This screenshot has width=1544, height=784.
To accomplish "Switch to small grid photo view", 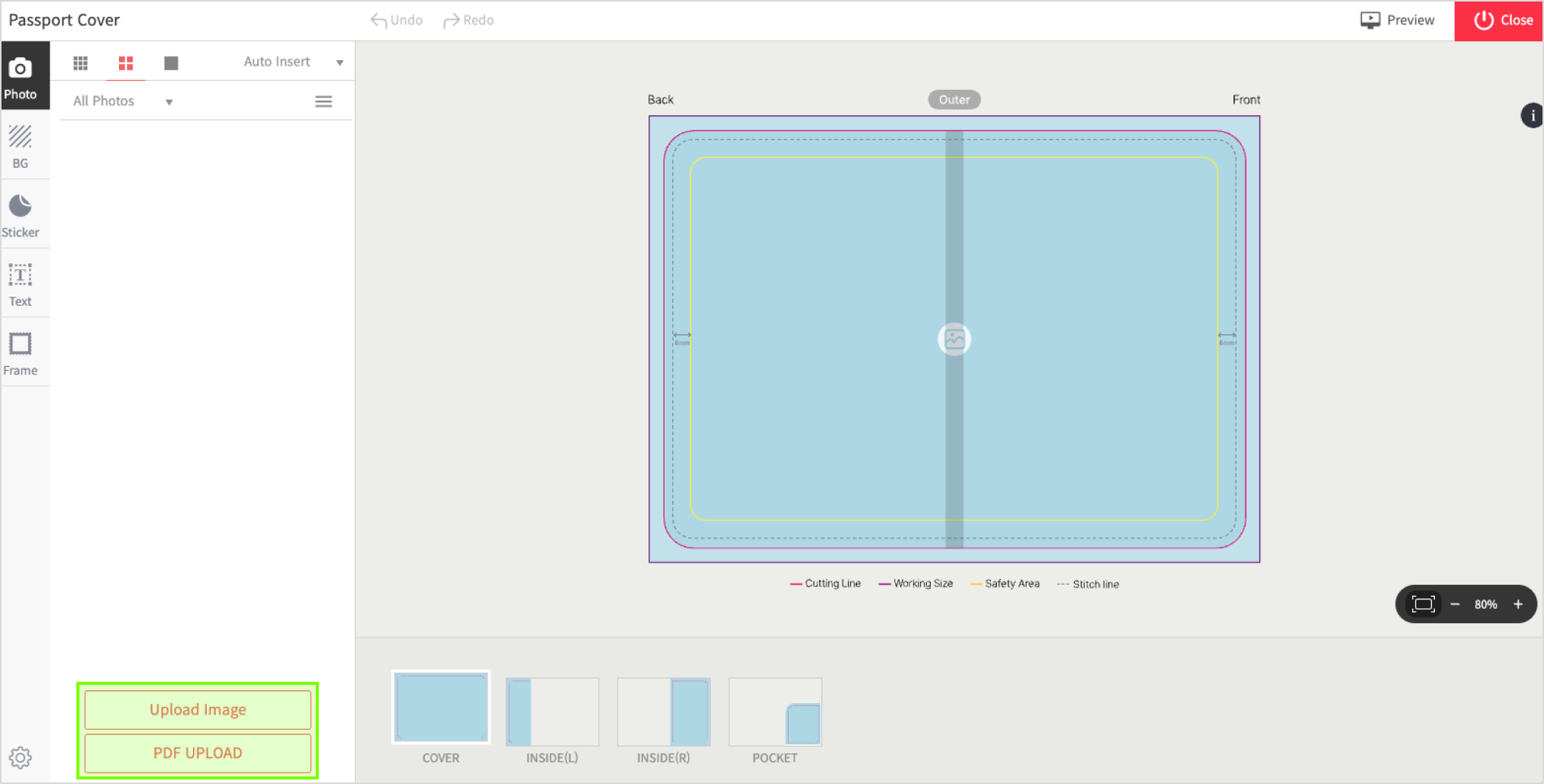I will pos(81,63).
